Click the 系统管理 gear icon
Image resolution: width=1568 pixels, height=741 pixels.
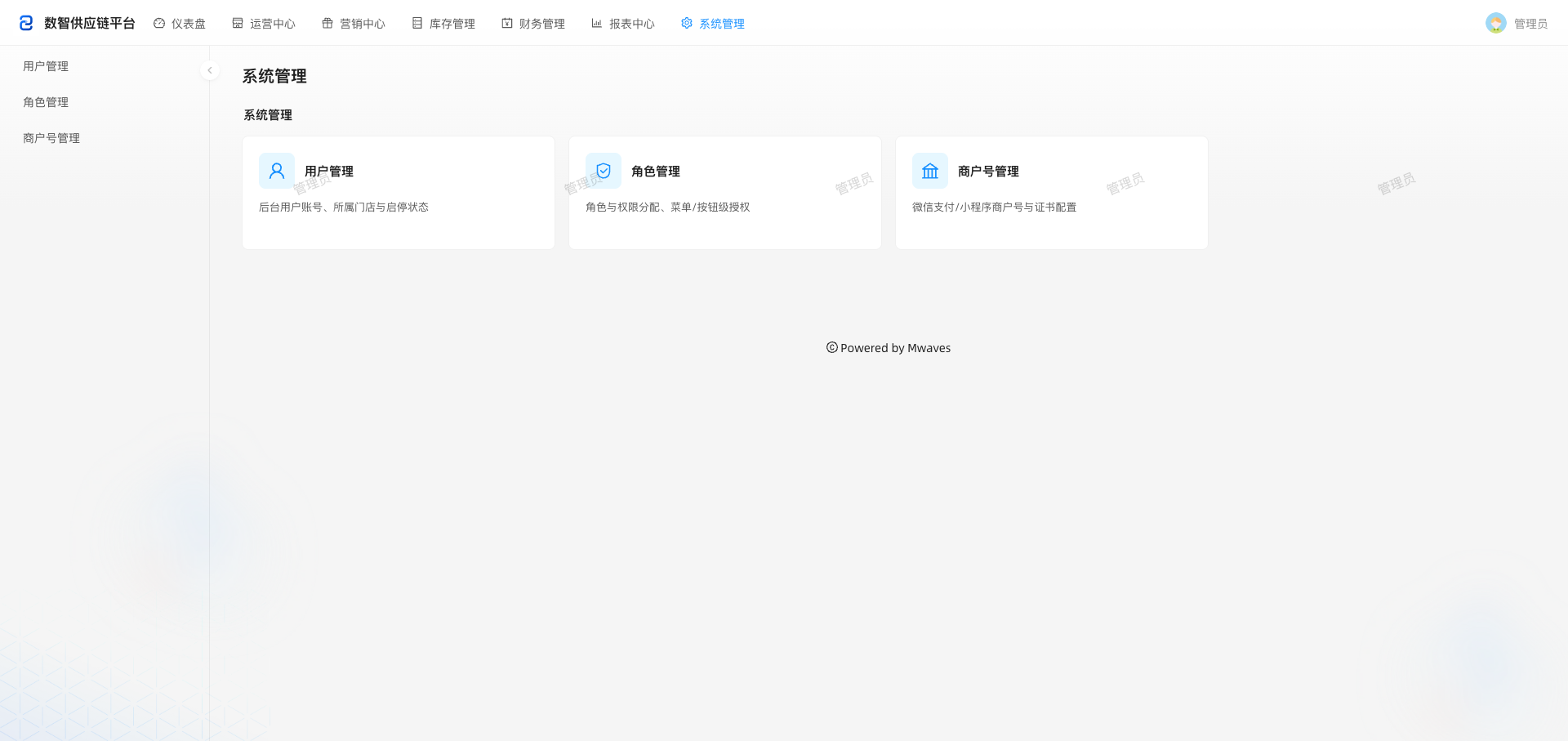687,23
